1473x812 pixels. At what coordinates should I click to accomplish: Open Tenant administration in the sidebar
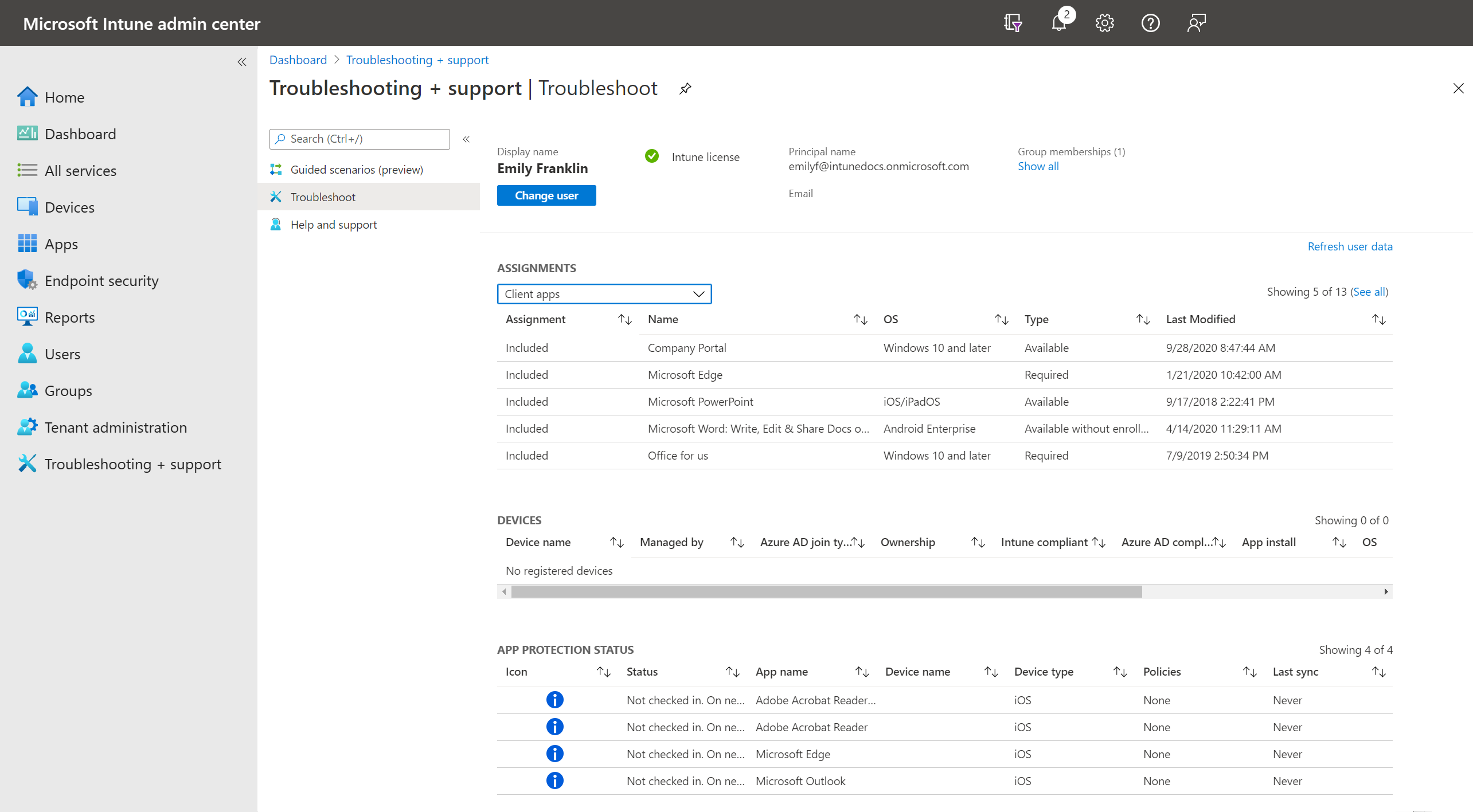(x=116, y=427)
